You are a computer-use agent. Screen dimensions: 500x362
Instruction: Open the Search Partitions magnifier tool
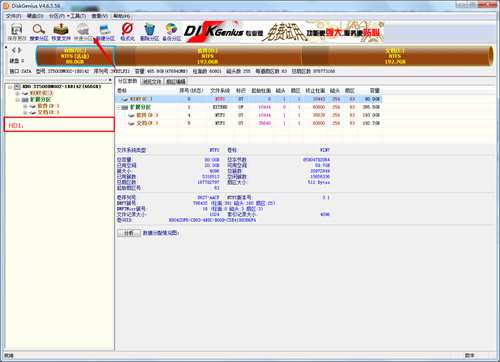(x=39, y=32)
